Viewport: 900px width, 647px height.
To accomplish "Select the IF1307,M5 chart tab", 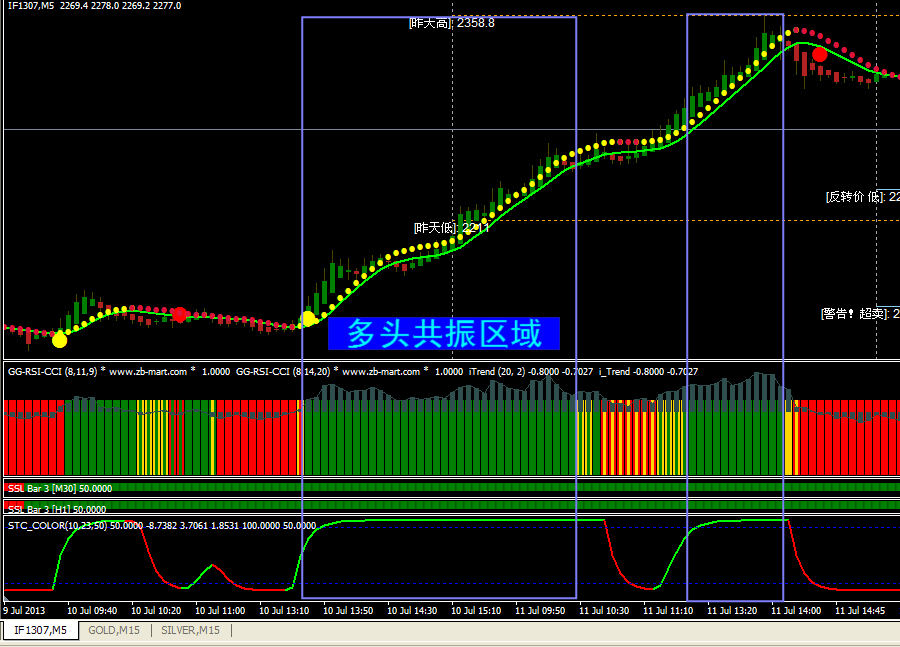I will coord(39,630).
